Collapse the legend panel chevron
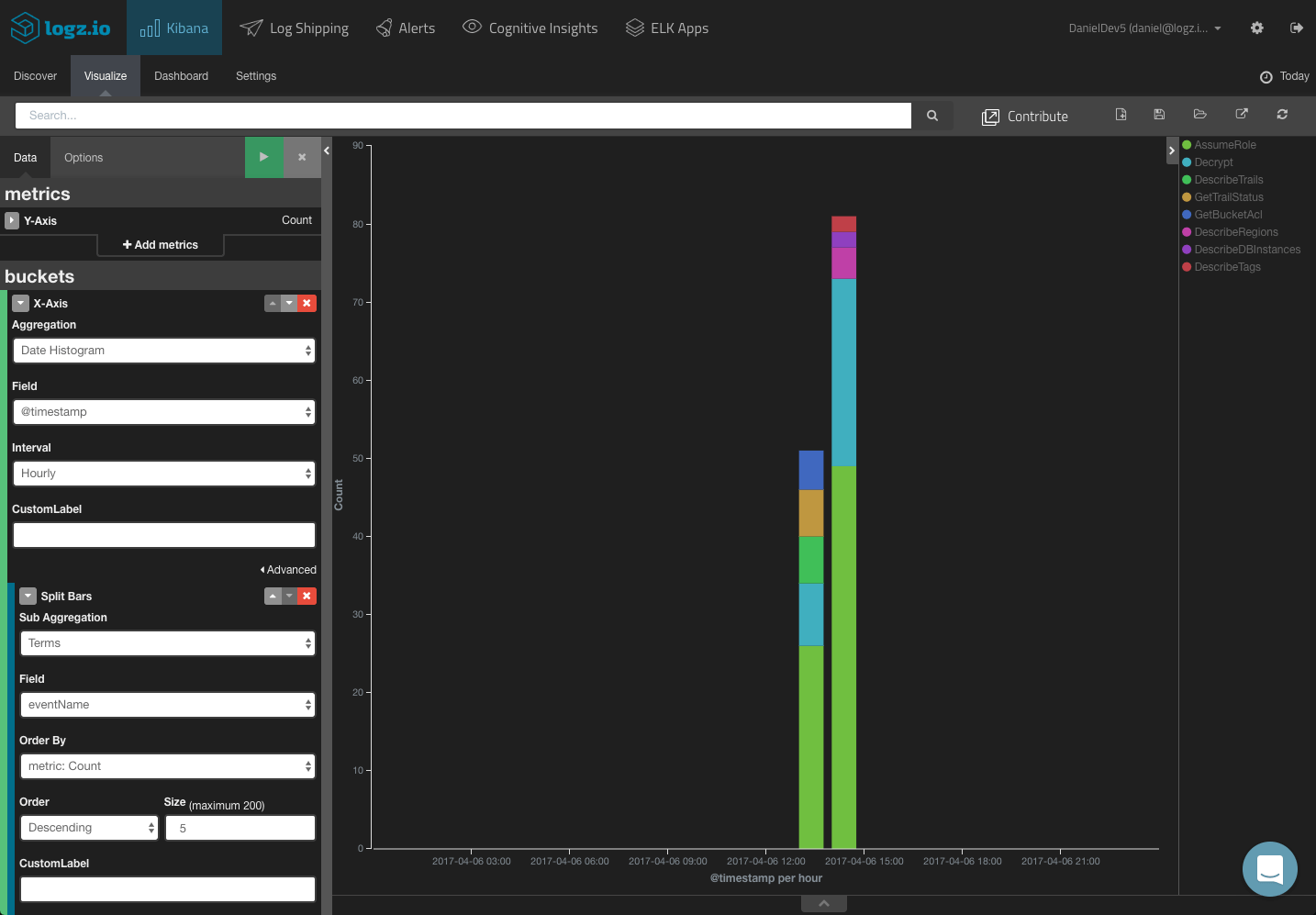Viewport: 1316px width, 915px height. (1172, 151)
